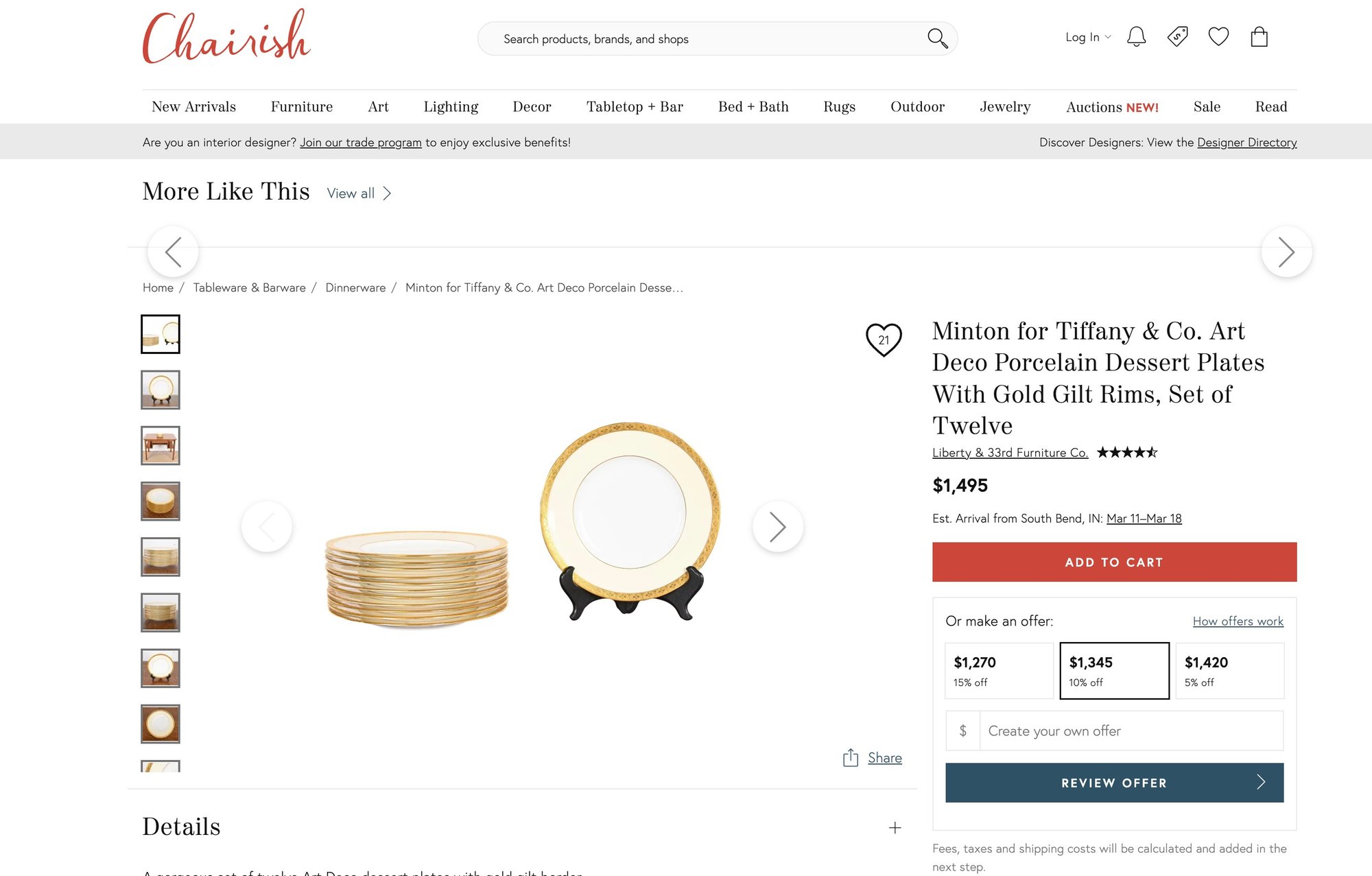Click the ADD TO CART button
This screenshot has width=1372, height=876.
point(1114,562)
